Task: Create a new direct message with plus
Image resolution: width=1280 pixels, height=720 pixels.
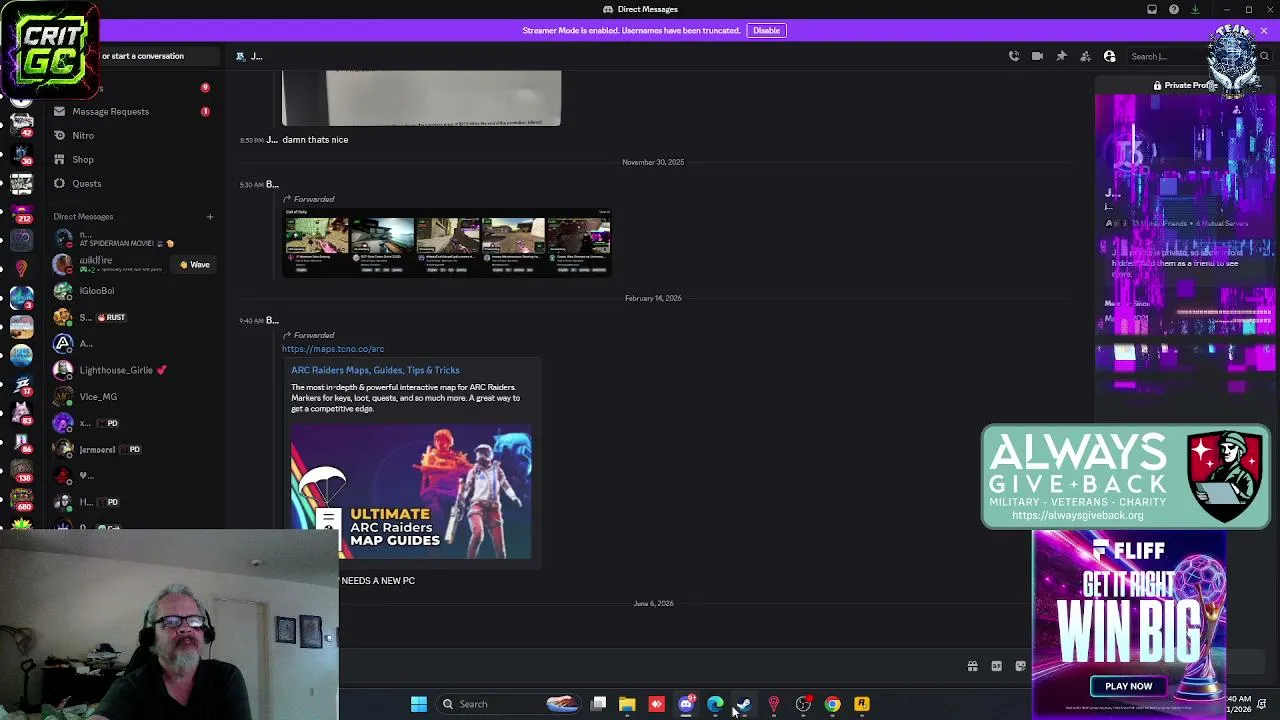Action: tap(210, 216)
